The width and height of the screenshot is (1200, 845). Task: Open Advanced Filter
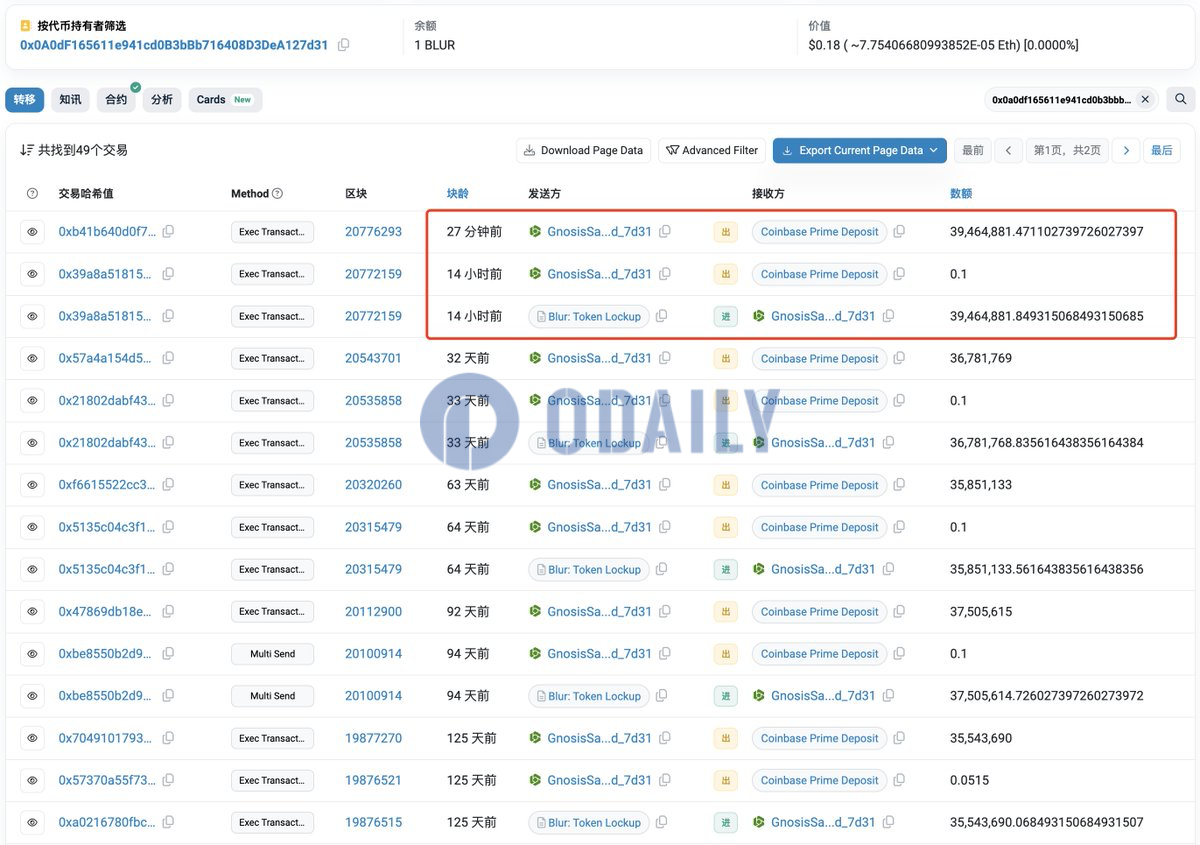click(712, 150)
